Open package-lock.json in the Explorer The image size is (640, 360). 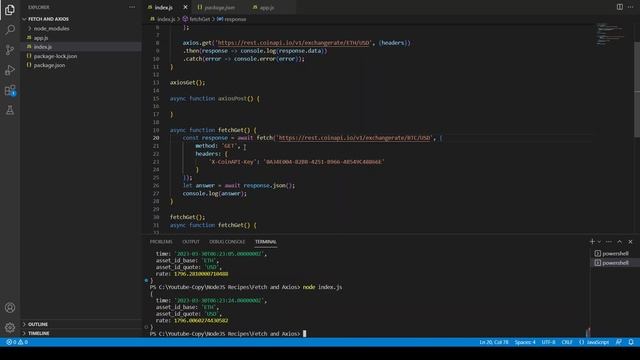coord(55,56)
